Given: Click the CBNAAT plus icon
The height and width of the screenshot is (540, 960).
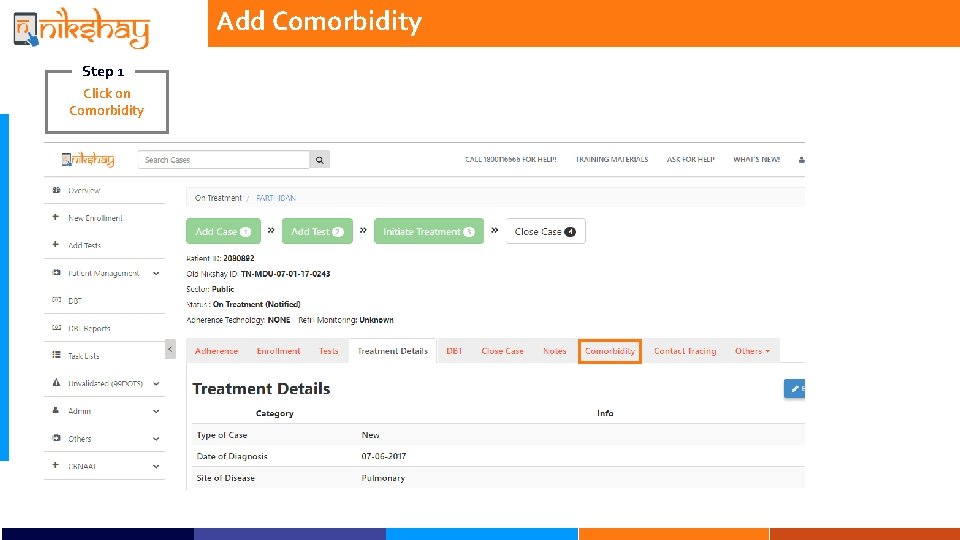Looking at the screenshot, I should [56, 465].
